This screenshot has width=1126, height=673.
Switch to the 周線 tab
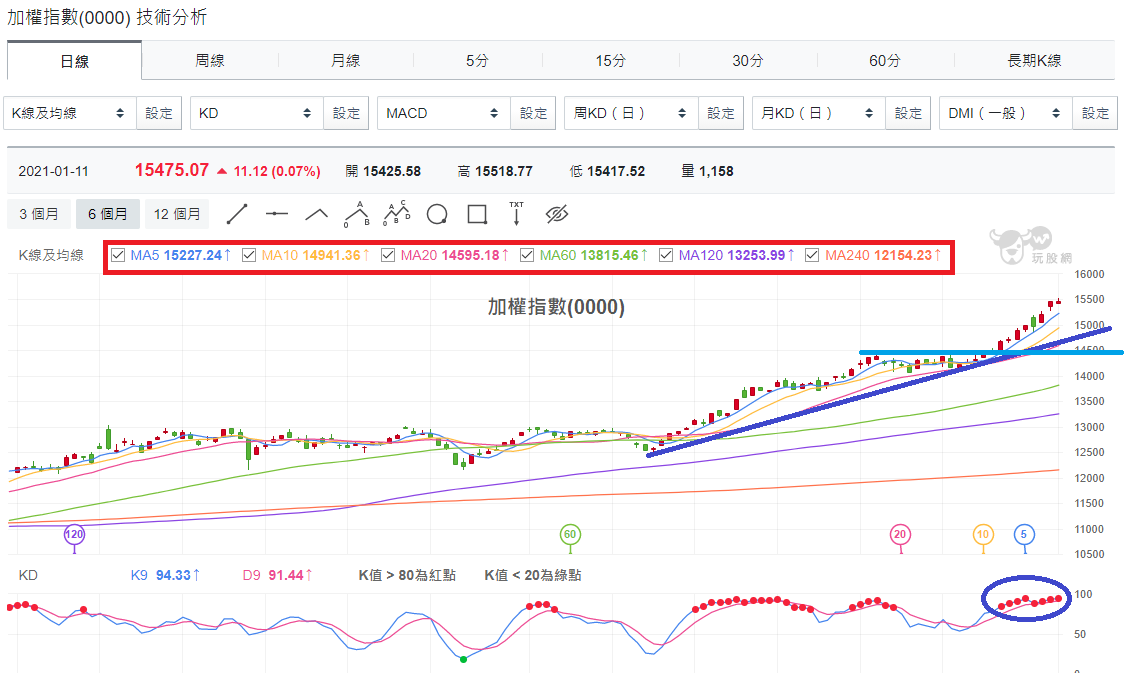[x=210, y=61]
